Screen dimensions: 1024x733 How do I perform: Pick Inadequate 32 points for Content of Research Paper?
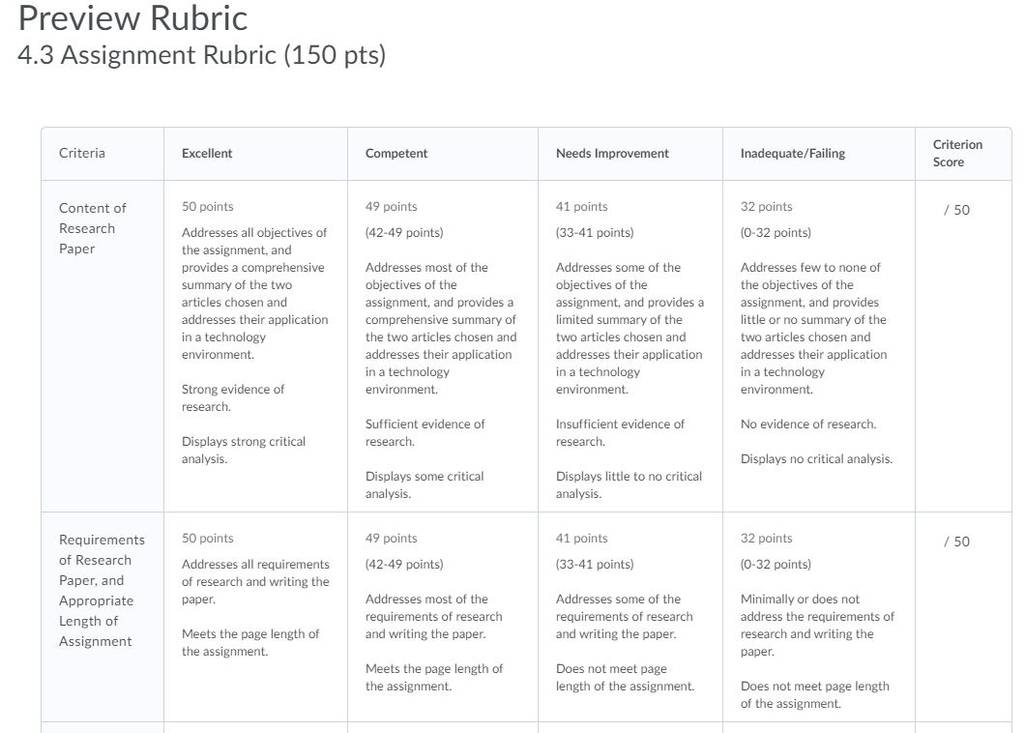pyautogui.click(x=766, y=206)
